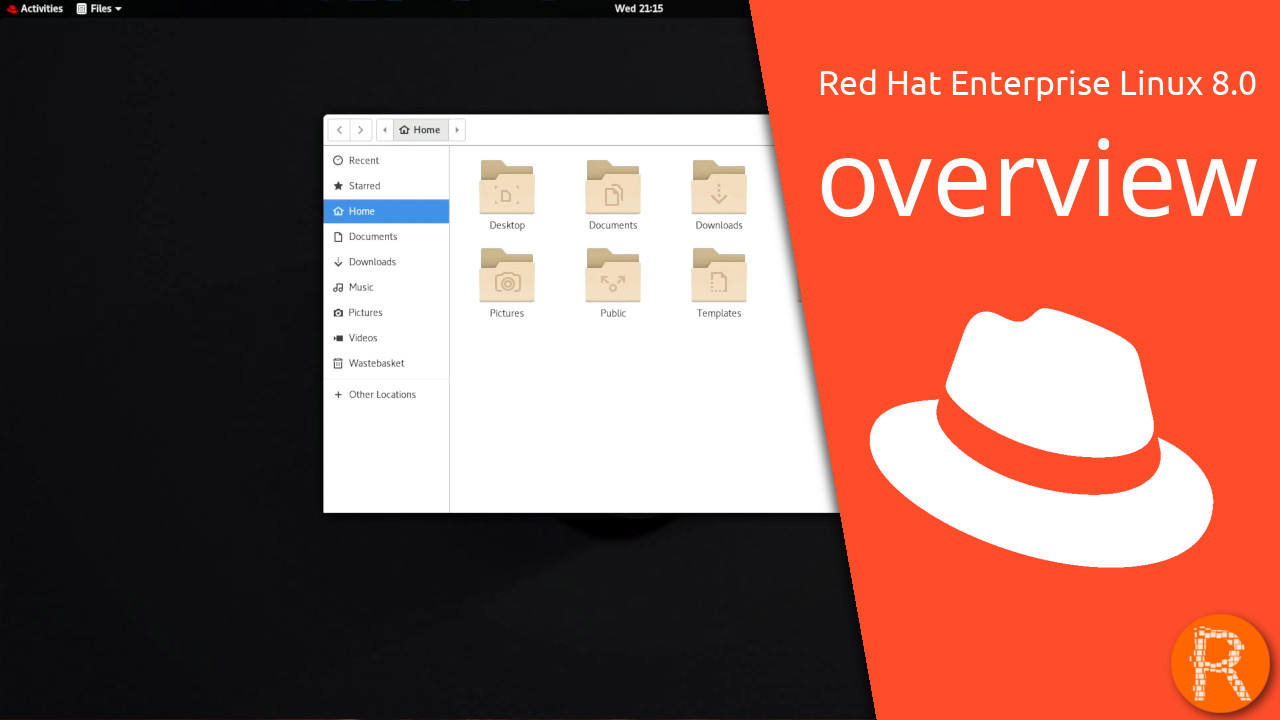Click the Home path bar button
The height and width of the screenshot is (720, 1280).
pyautogui.click(x=420, y=130)
